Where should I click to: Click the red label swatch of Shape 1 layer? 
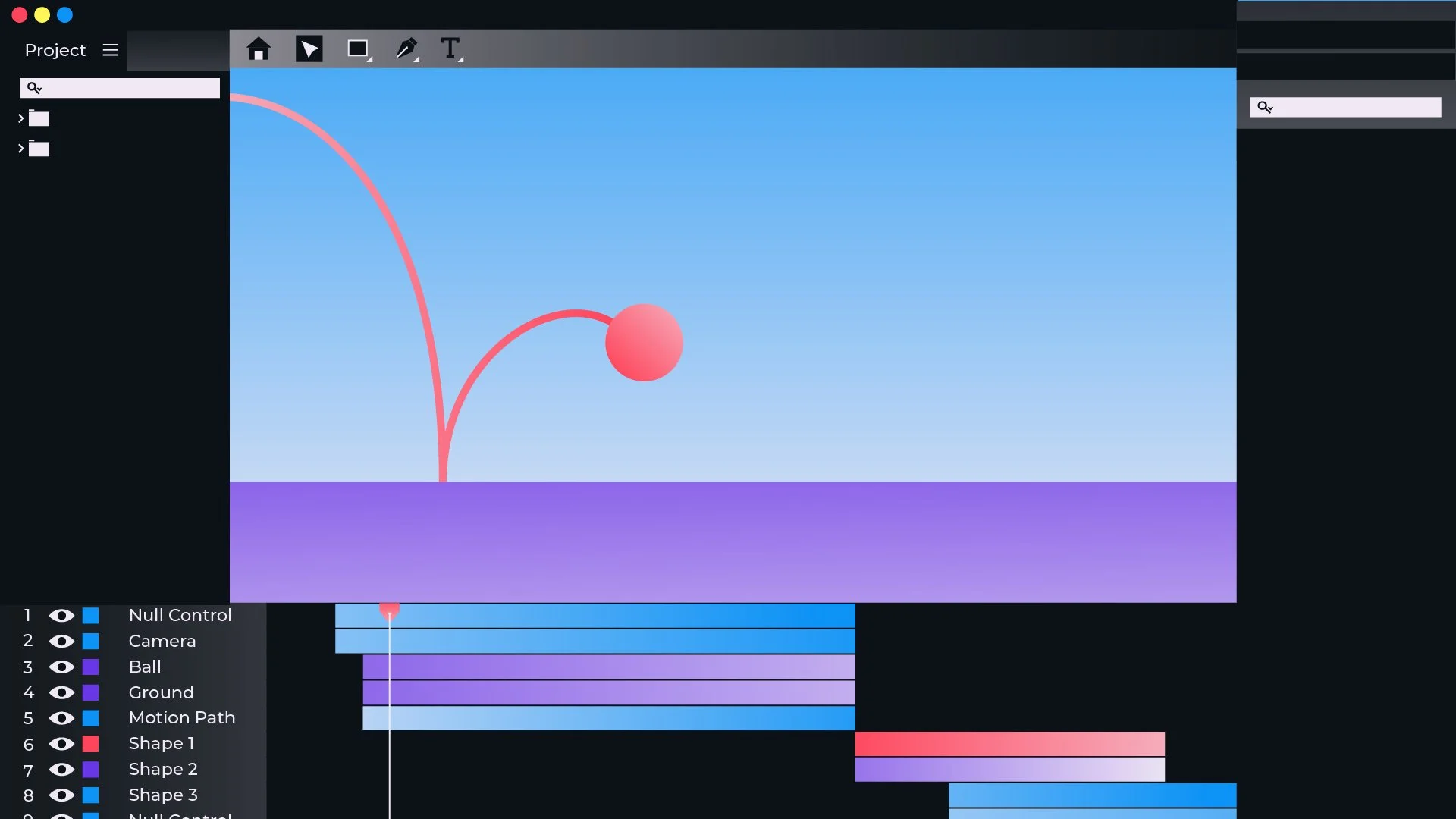[x=90, y=744]
